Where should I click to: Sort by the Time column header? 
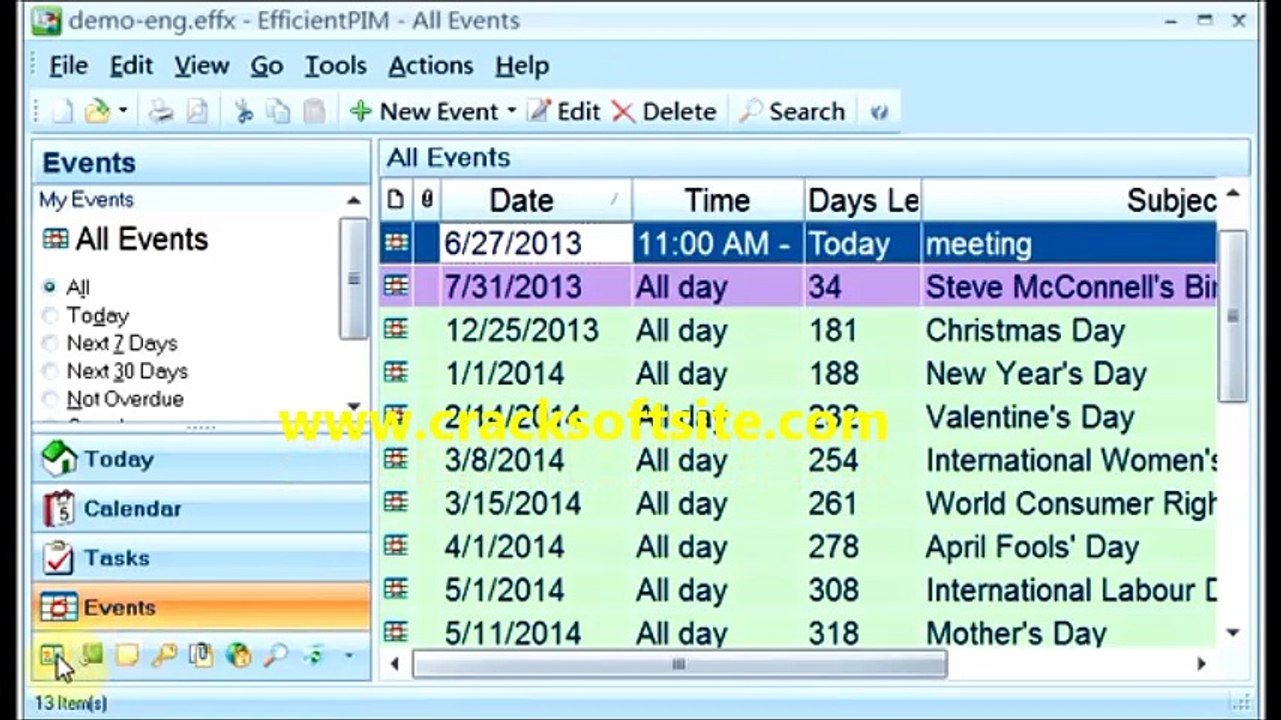pos(718,201)
